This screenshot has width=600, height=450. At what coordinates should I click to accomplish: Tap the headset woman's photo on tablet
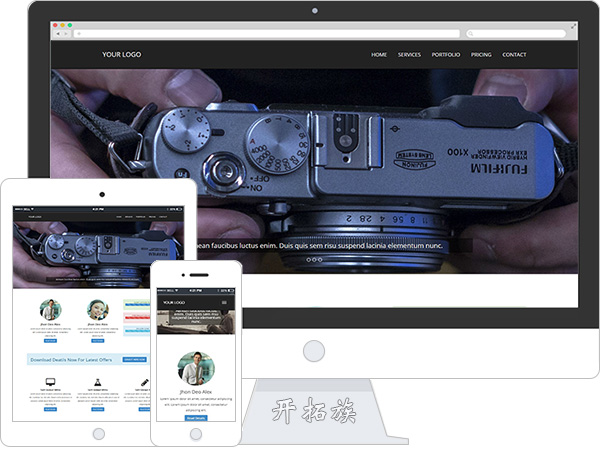[x=98, y=310]
